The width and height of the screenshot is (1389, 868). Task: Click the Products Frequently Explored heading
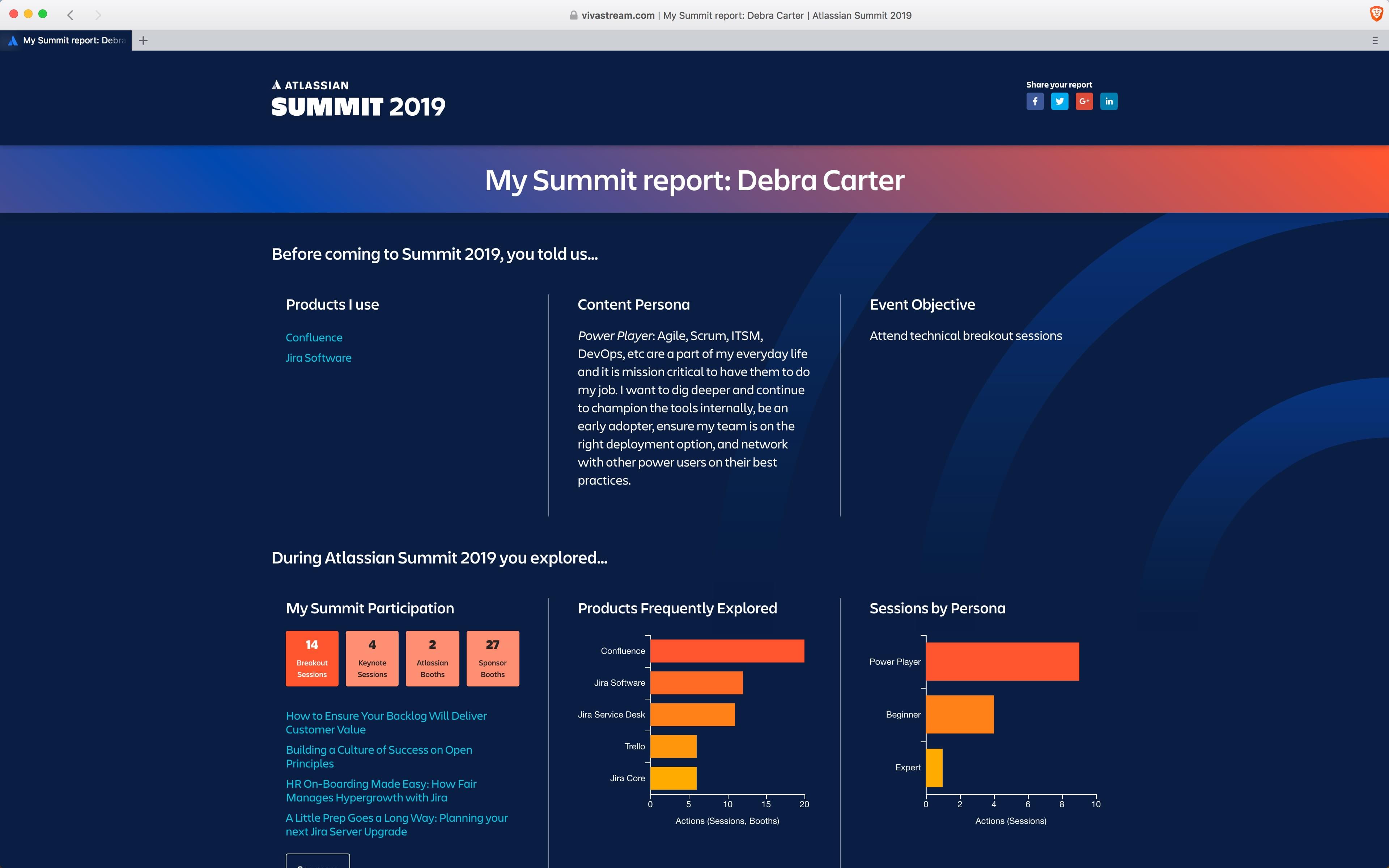click(x=677, y=608)
